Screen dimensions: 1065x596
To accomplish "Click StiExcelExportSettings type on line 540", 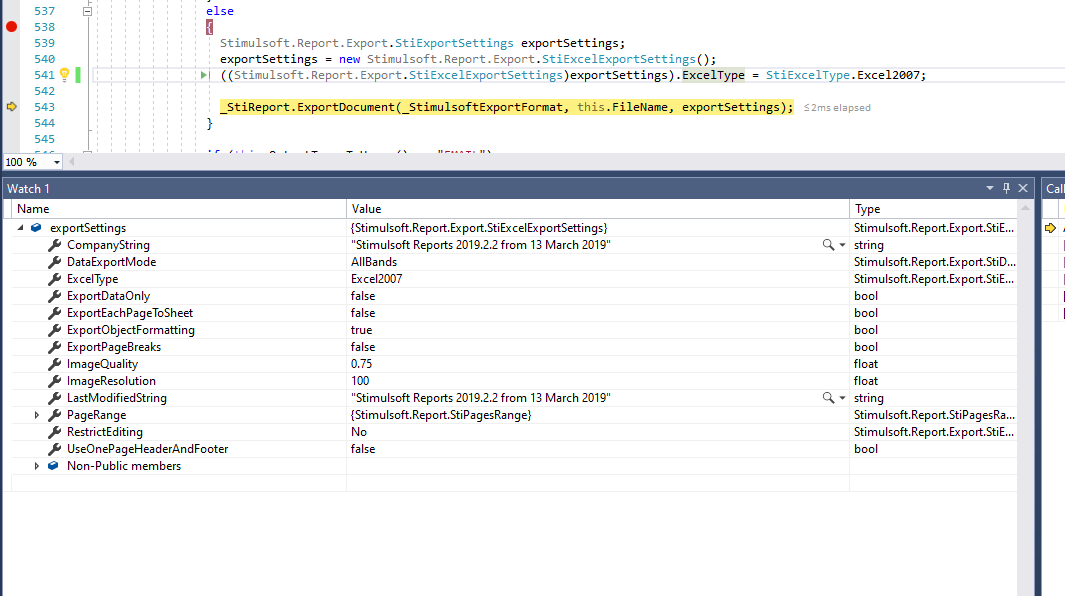I will click(618, 59).
